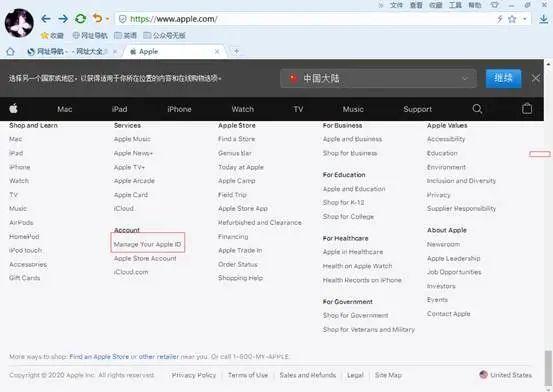Click the United States region flag link
This screenshot has height=392, width=553.
pyautogui.click(x=506, y=375)
